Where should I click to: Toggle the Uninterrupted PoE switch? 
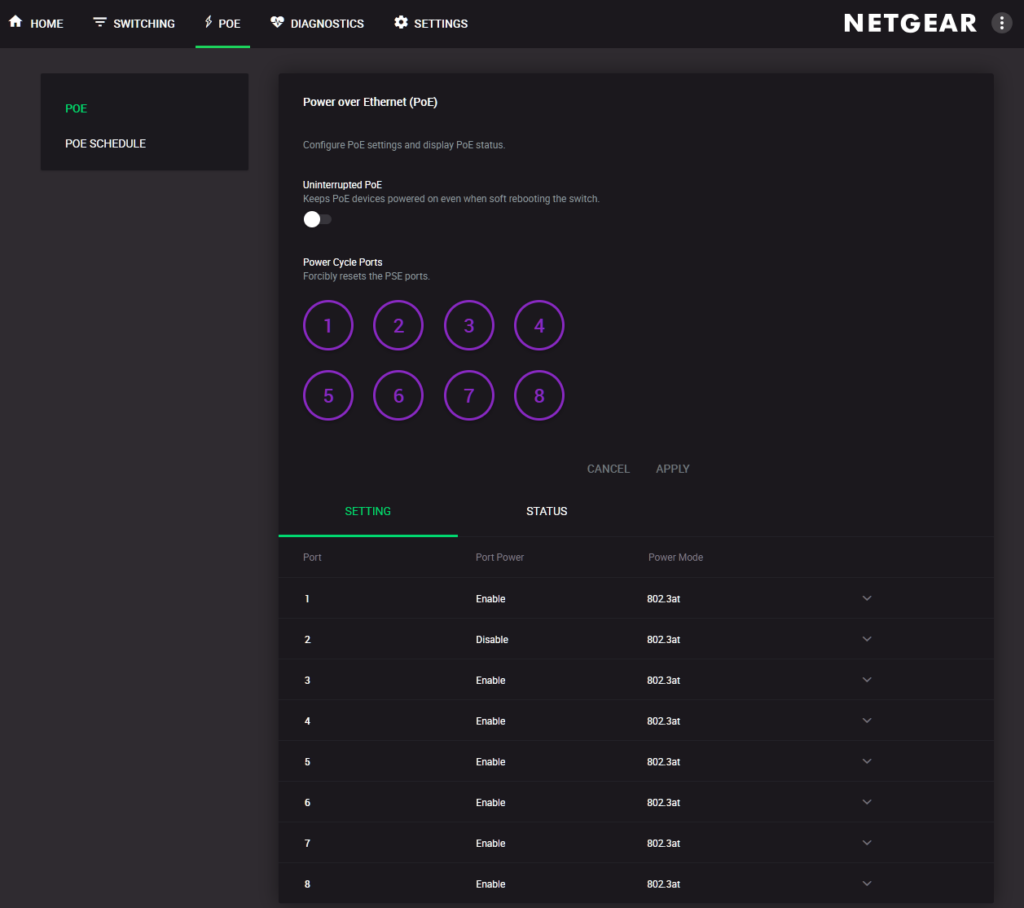pyautogui.click(x=317, y=219)
